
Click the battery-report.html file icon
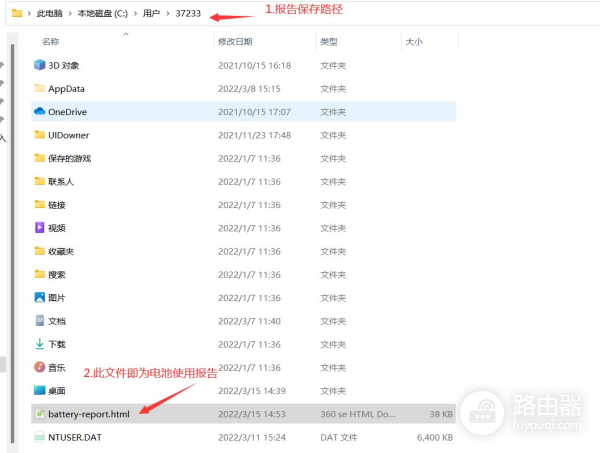[x=39, y=414]
